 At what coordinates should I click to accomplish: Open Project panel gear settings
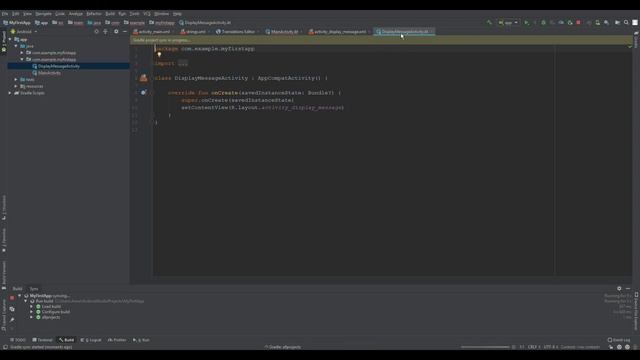pos(116,31)
